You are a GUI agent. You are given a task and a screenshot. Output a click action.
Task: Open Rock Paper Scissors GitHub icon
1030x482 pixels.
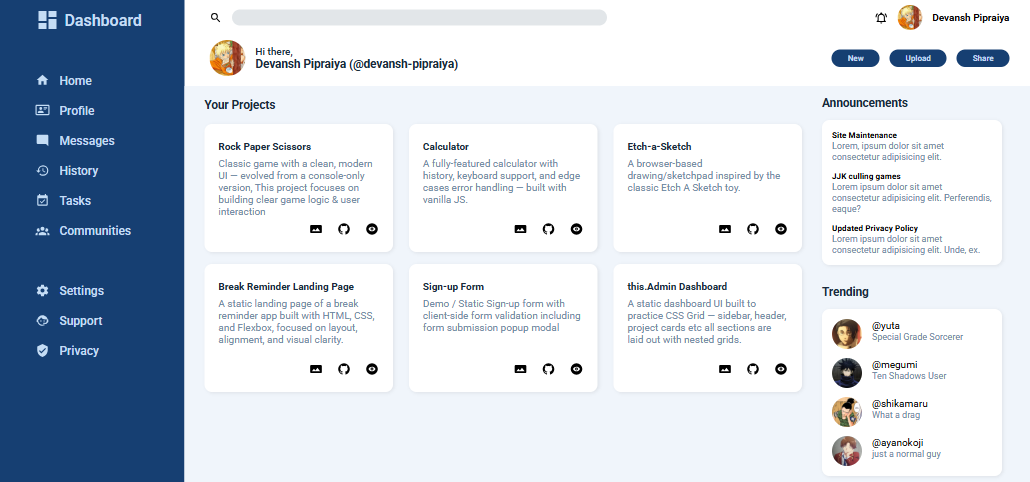click(x=344, y=229)
